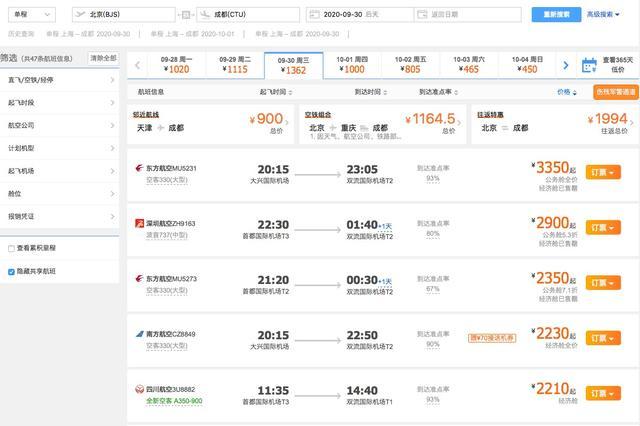Viewport: 640px width, 426px height.
Task: Open 订票 dropdown for MU5273 ¥2350 flight
Action: pyautogui.click(x=603, y=282)
